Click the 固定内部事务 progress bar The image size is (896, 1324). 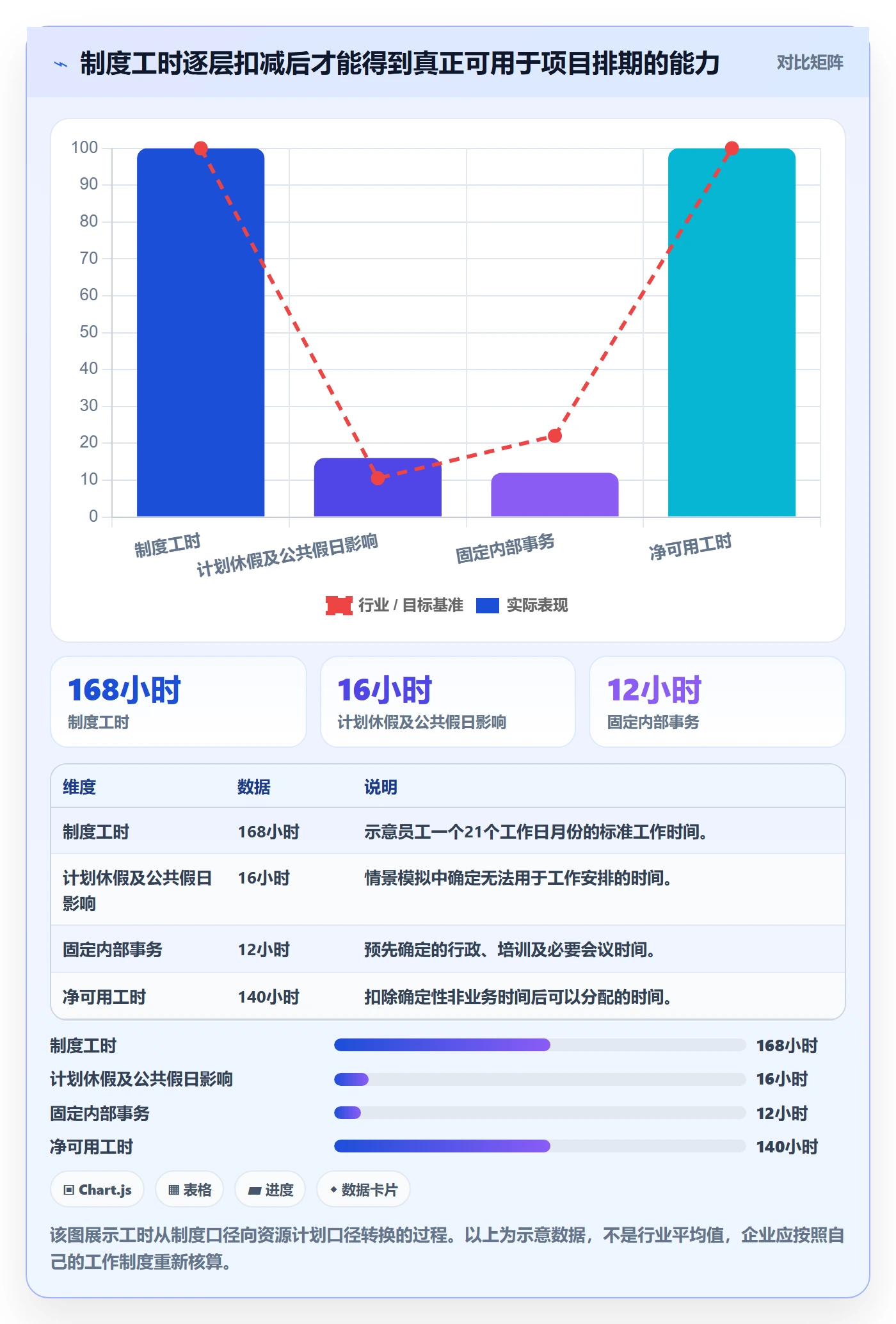tap(540, 1113)
